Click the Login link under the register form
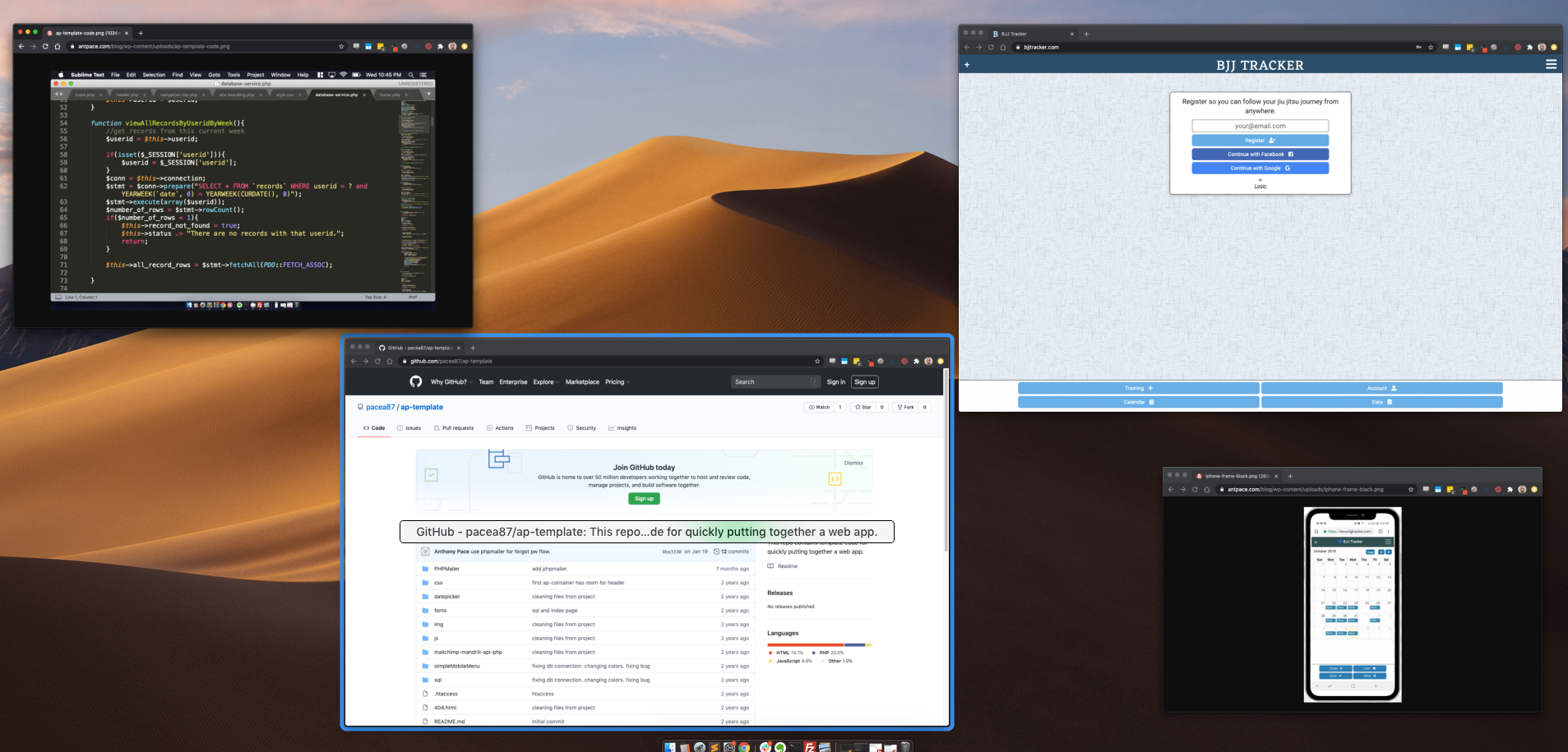1568x752 pixels. 1260,187
